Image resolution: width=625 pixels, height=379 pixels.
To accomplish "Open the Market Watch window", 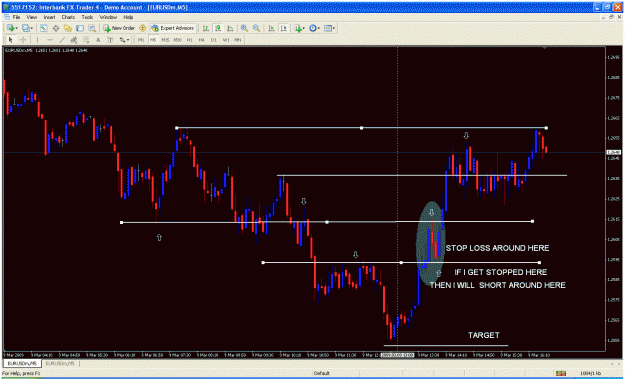I will point(43,28).
